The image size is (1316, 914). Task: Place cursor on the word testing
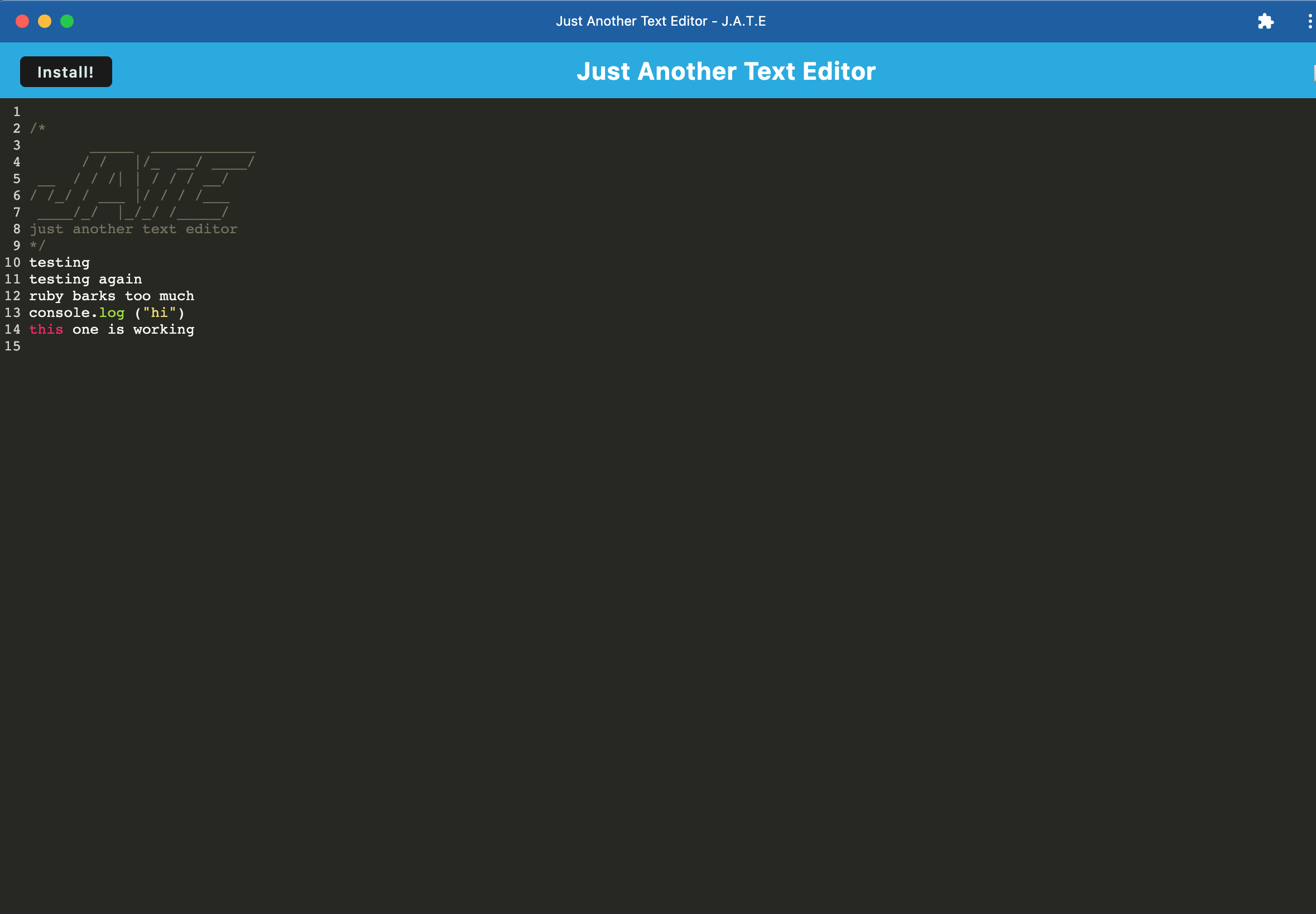(x=60, y=262)
